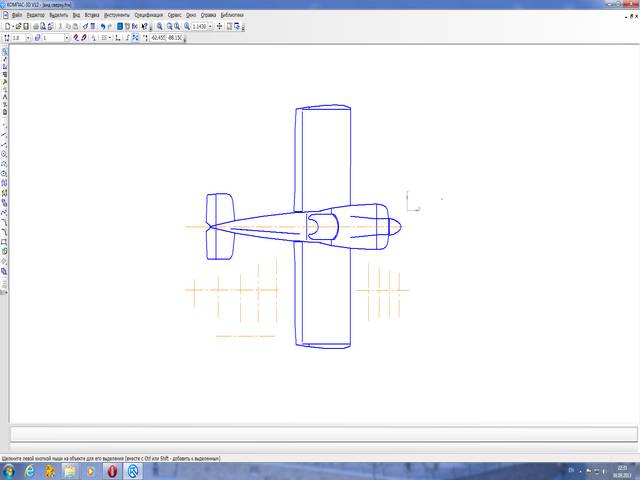Open the Инструменты menu
Viewport: 640px width, 480px height.
pos(115,16)
